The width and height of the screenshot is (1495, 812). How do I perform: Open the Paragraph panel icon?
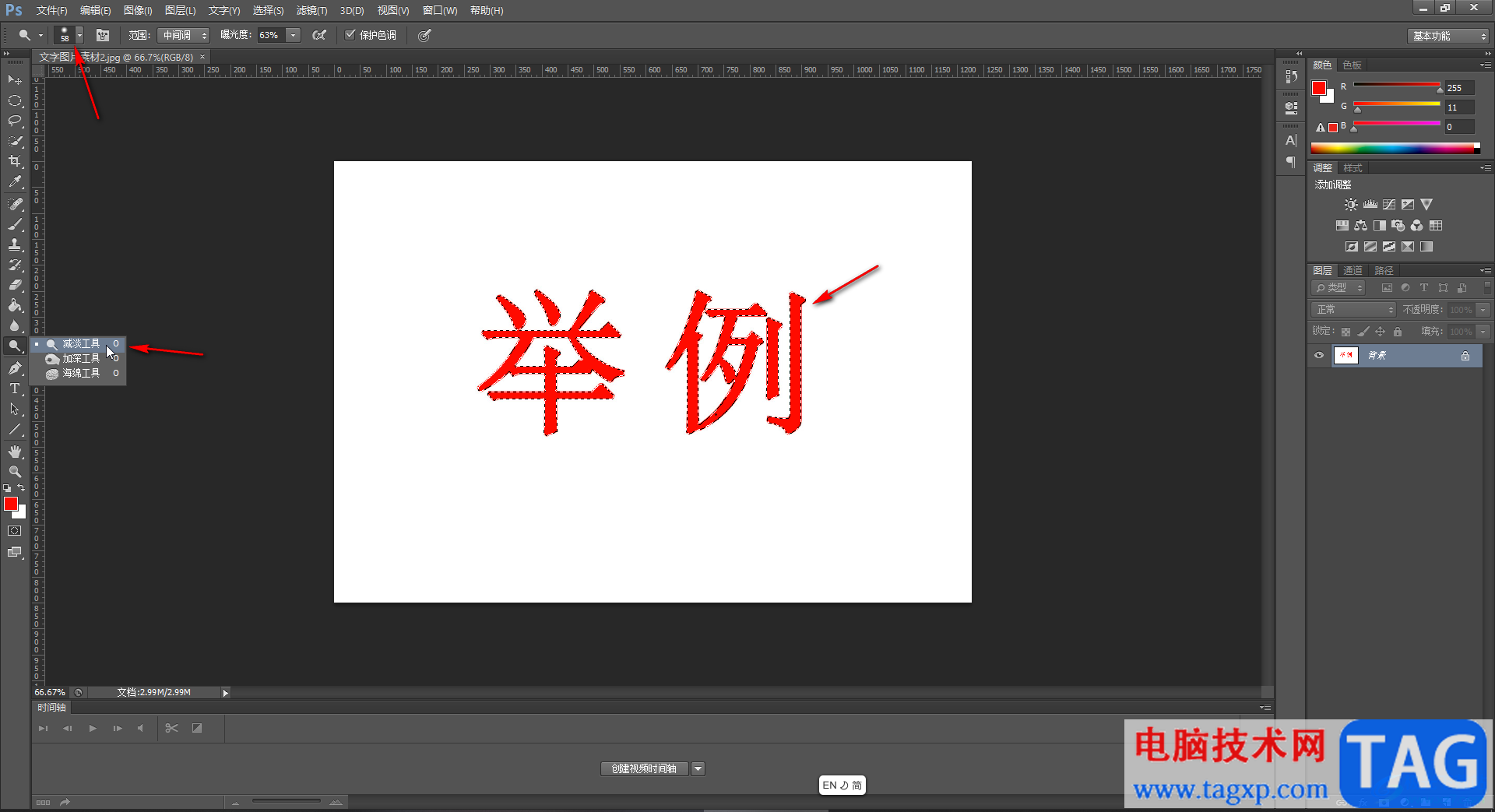tap(1291, 162)
